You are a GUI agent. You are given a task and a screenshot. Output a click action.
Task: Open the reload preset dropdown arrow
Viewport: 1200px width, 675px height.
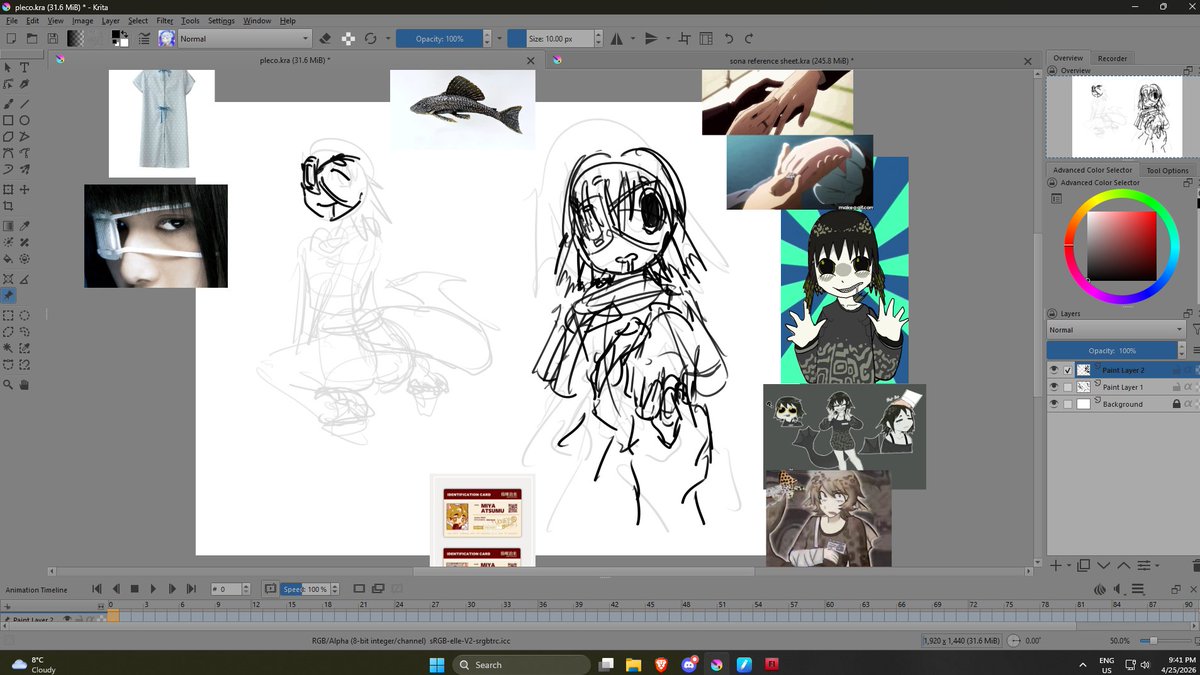[x=387, y=39]
